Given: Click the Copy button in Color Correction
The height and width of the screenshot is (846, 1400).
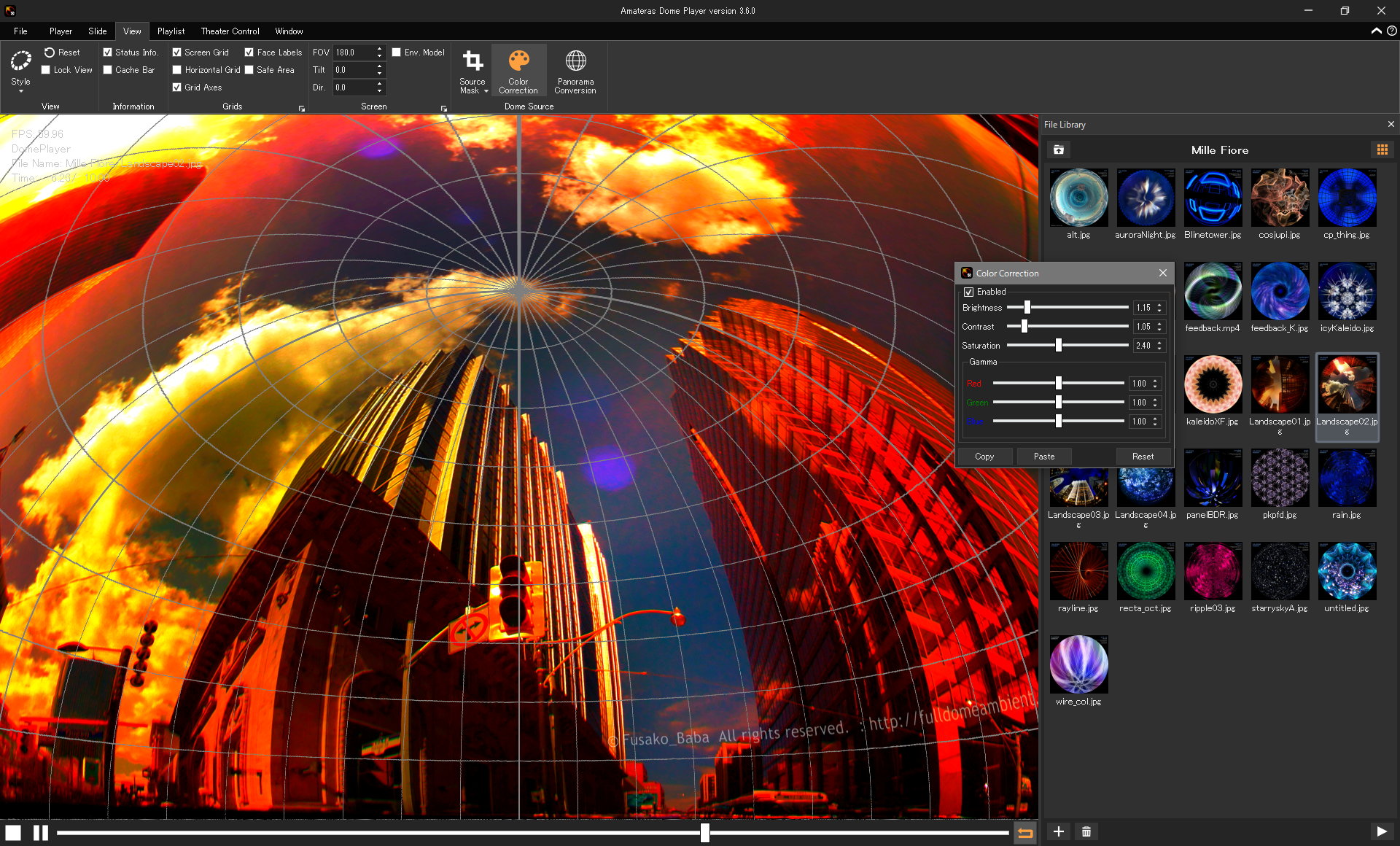Looking at the screenshot, I should [x=984, y=457].
